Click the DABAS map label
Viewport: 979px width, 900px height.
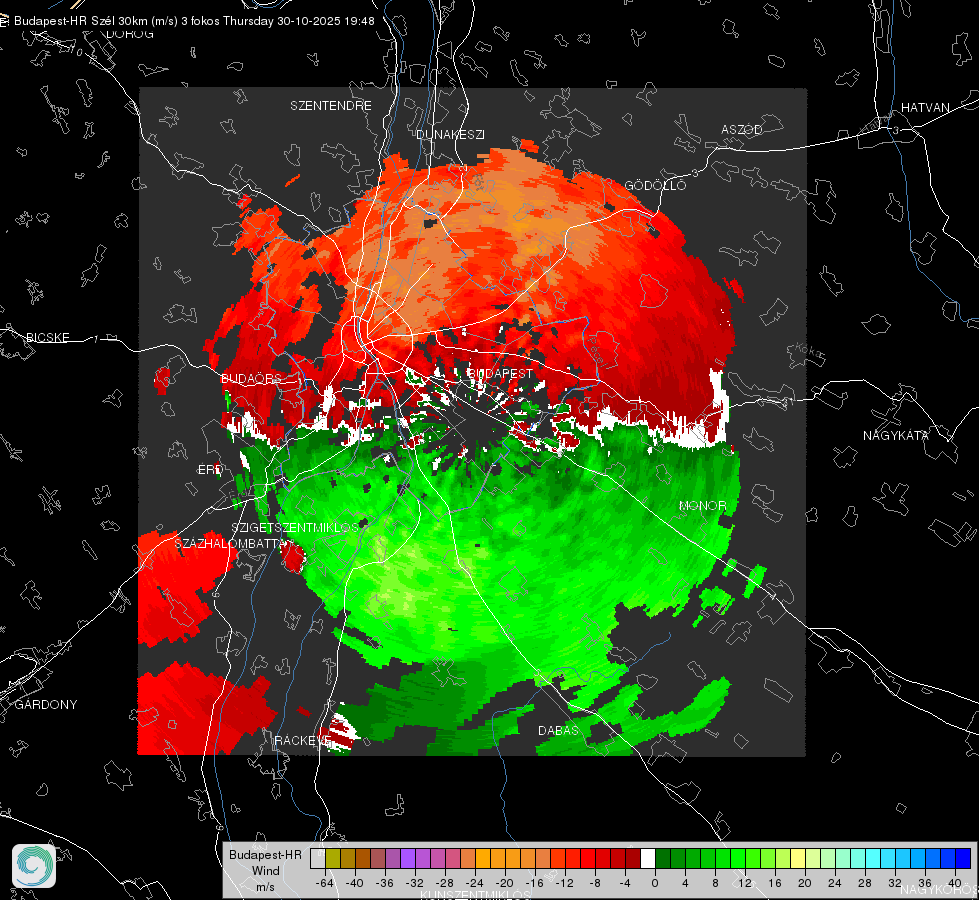(558, 730)
